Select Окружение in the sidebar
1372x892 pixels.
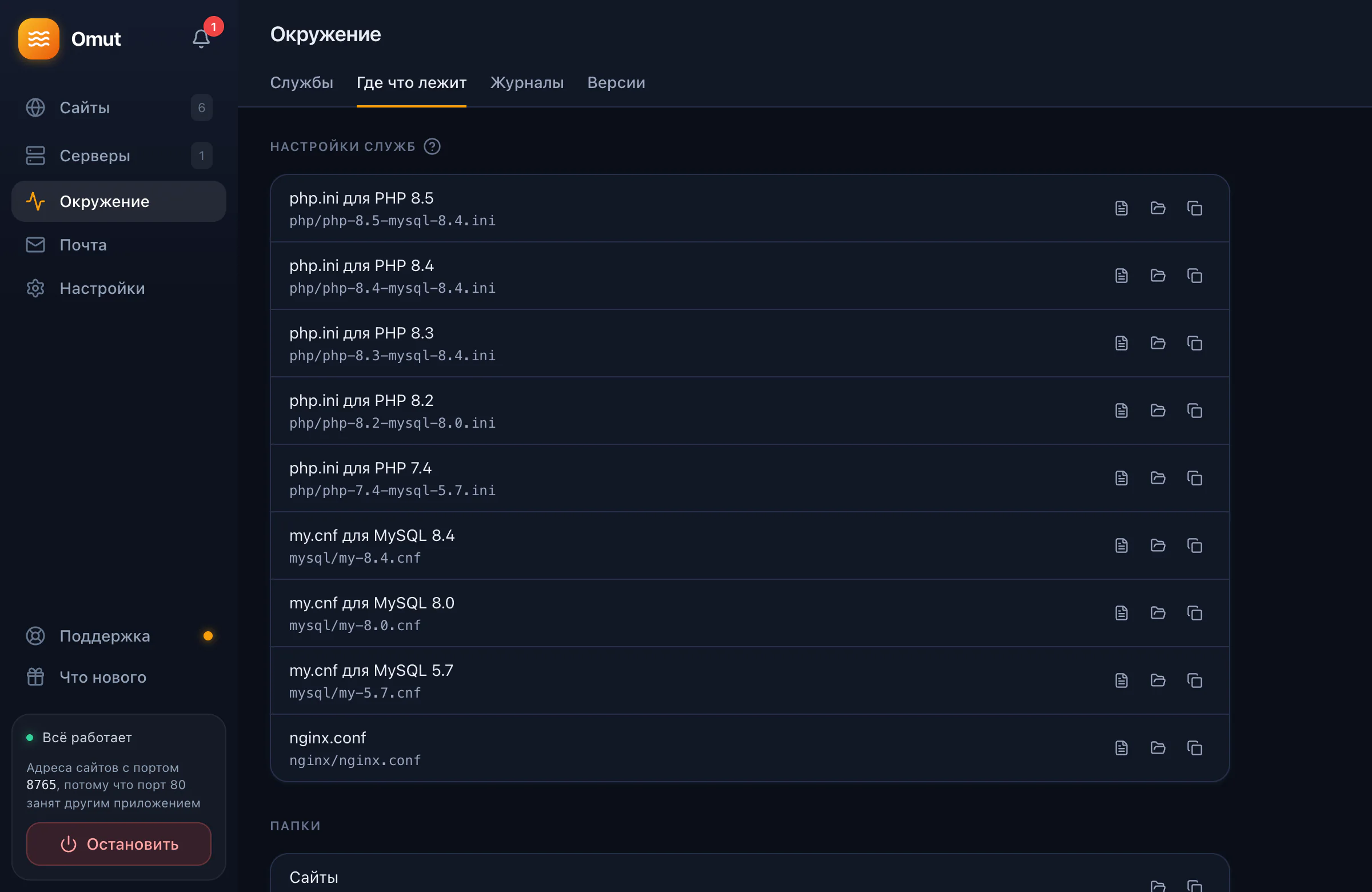coord(119,201)
